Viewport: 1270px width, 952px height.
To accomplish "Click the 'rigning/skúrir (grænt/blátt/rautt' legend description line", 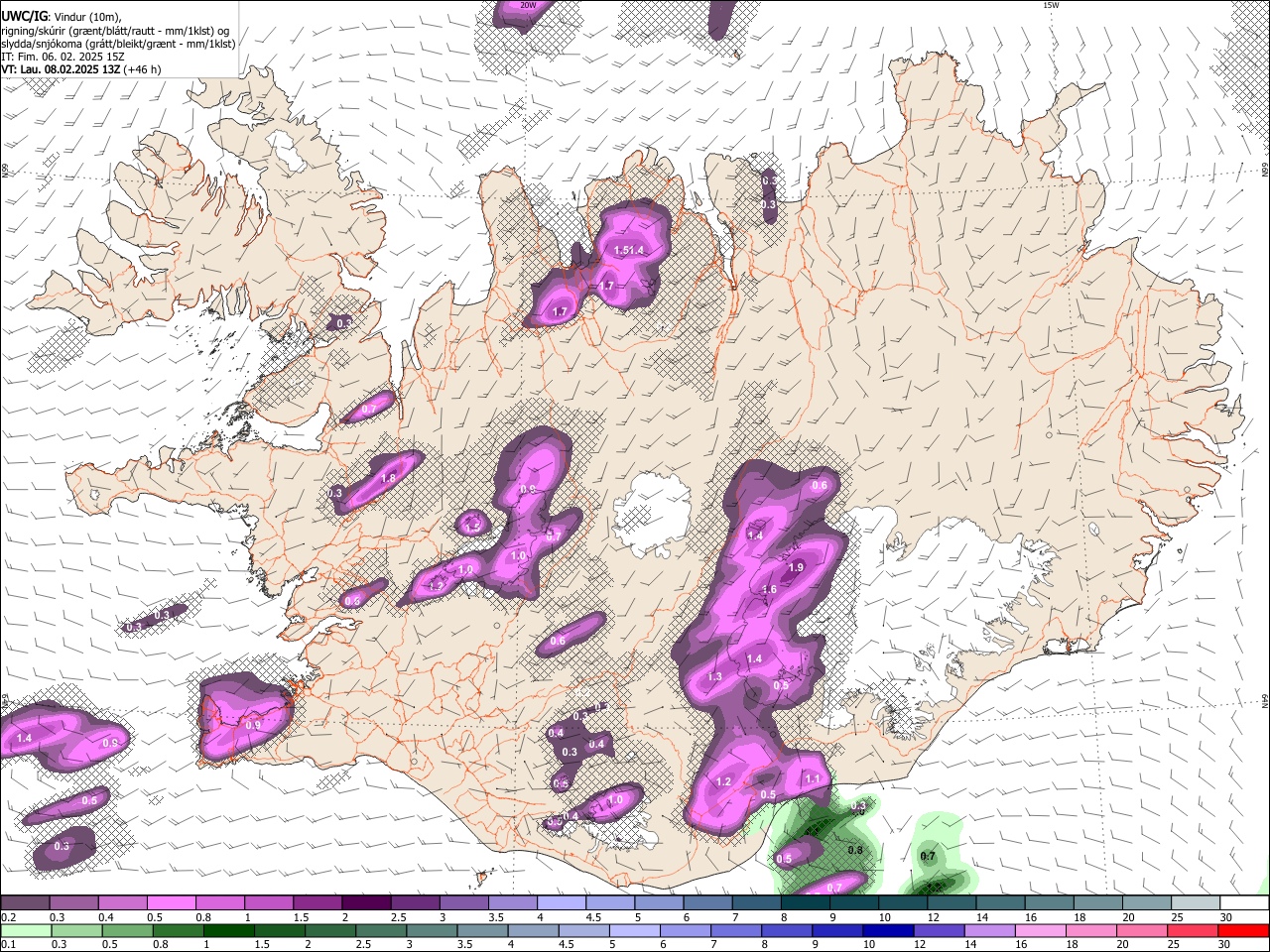I will tap(115, 31).
